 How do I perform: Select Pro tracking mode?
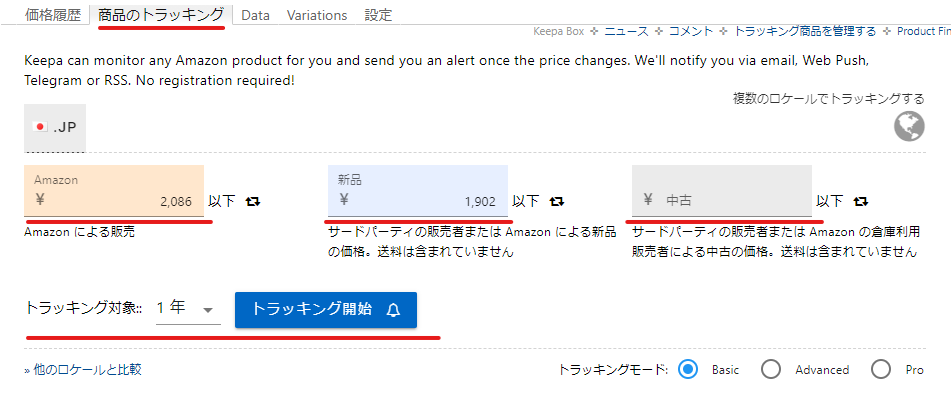pos(881,370)
